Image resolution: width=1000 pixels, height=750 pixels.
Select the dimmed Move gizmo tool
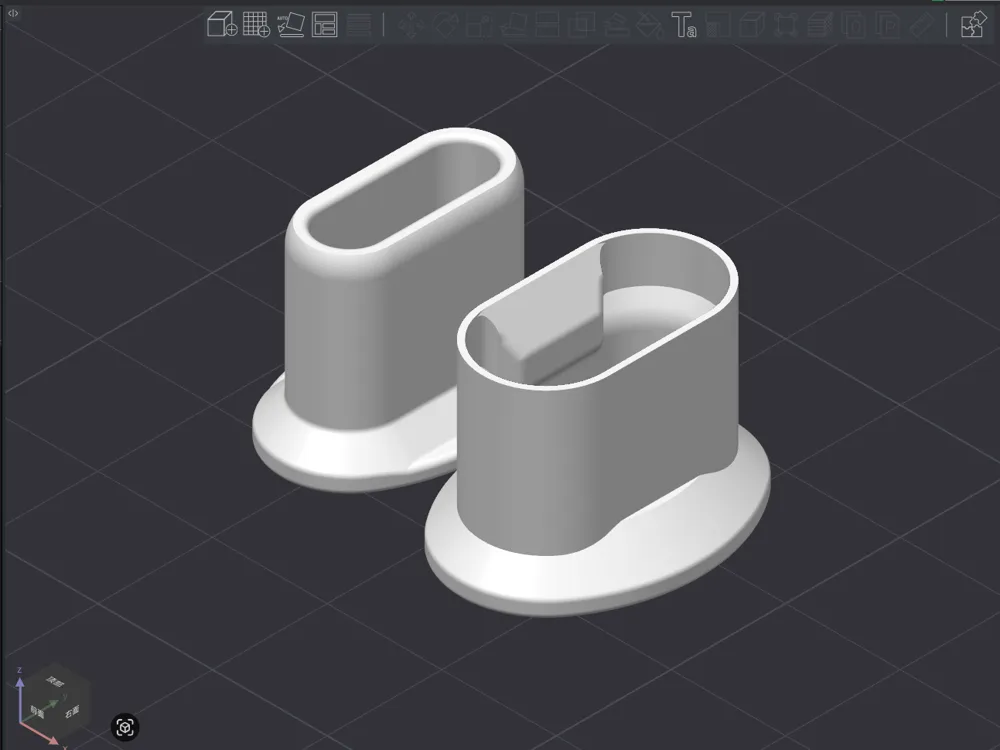[411, 24]
